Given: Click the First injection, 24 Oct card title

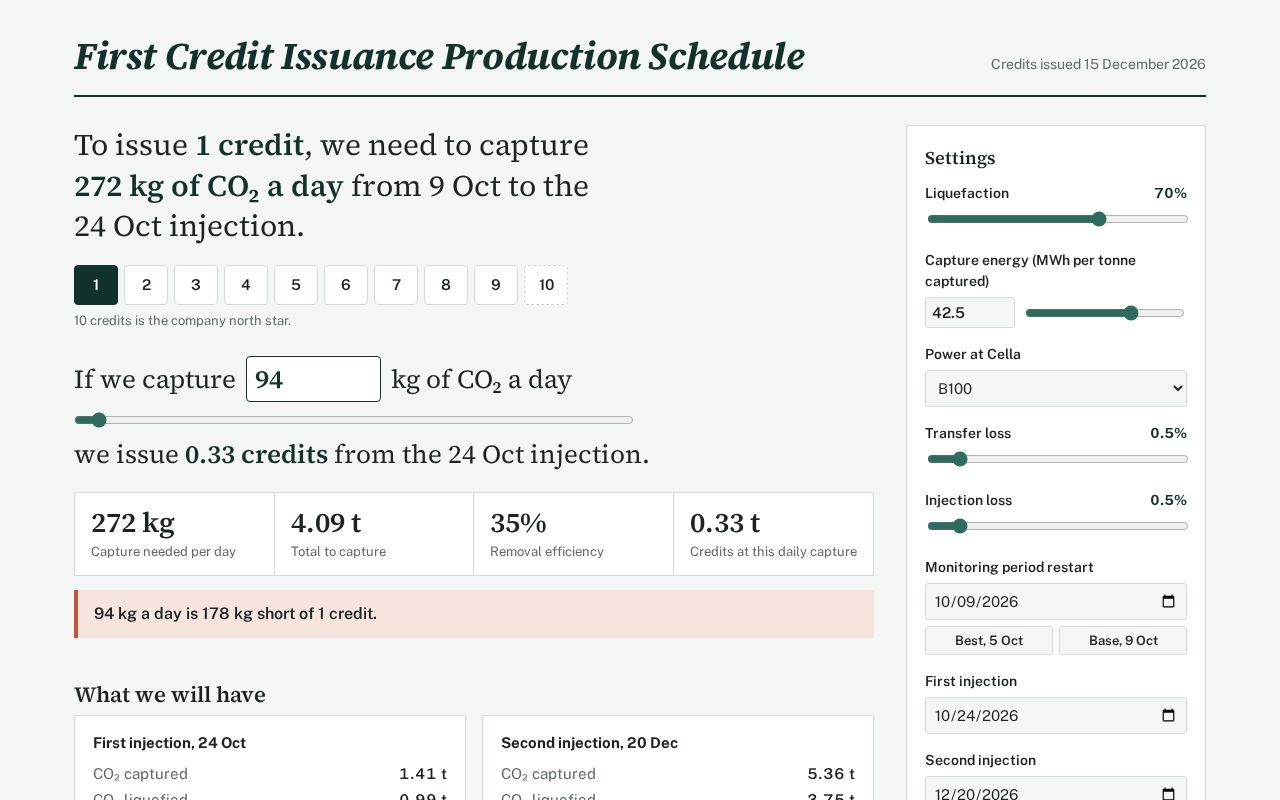Looking at the screenshot, I should [x=169, y=743].
